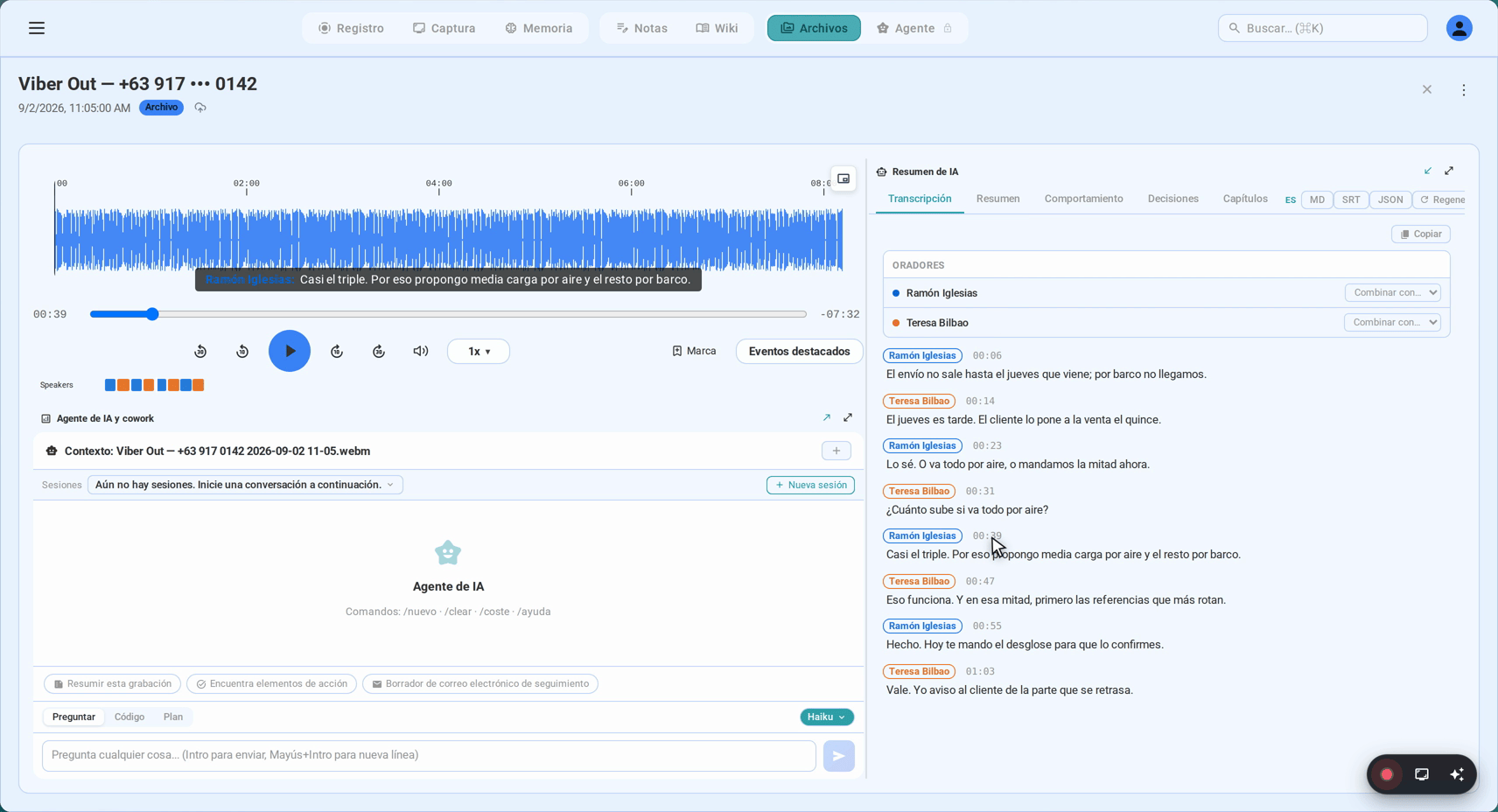Switch to the Capítulos tab

[x=1245, y=199]
